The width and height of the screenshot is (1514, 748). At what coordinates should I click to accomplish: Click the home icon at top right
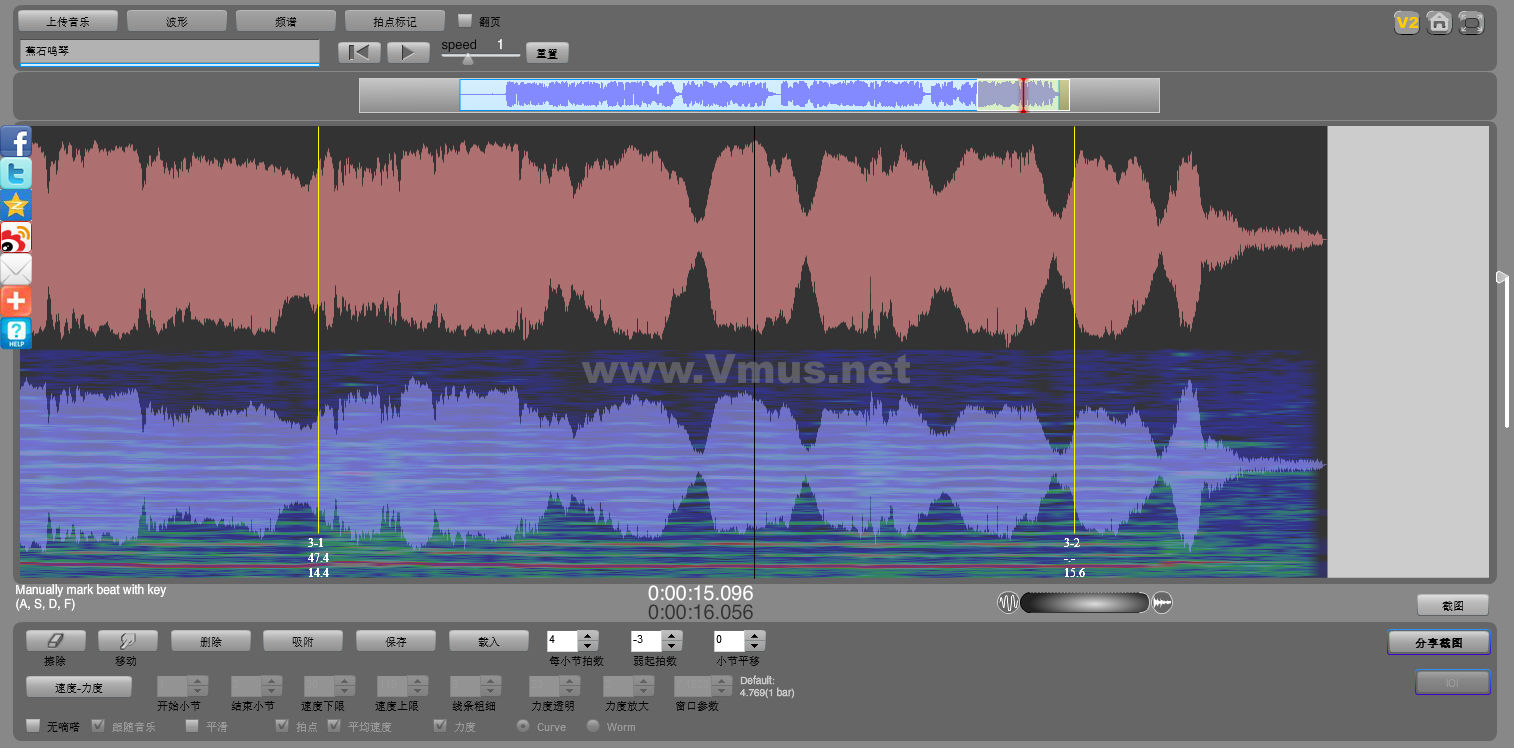(x=1439, y=23)
